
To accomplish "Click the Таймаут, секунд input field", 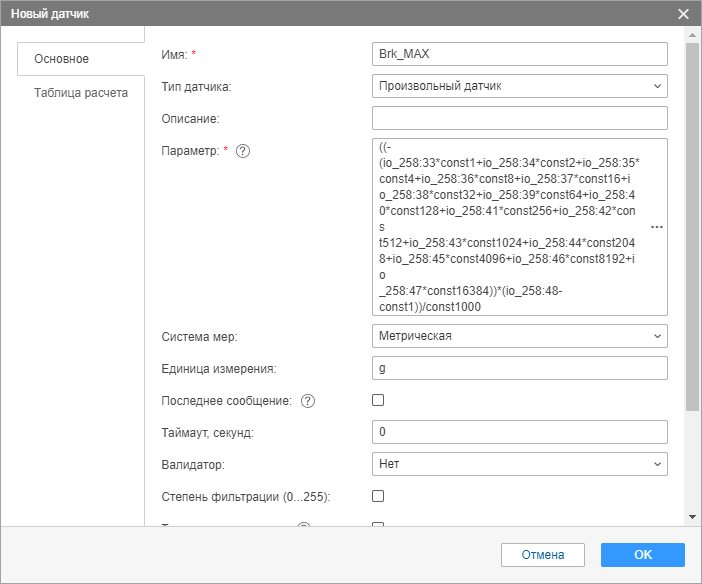I will tap(519, 432).
